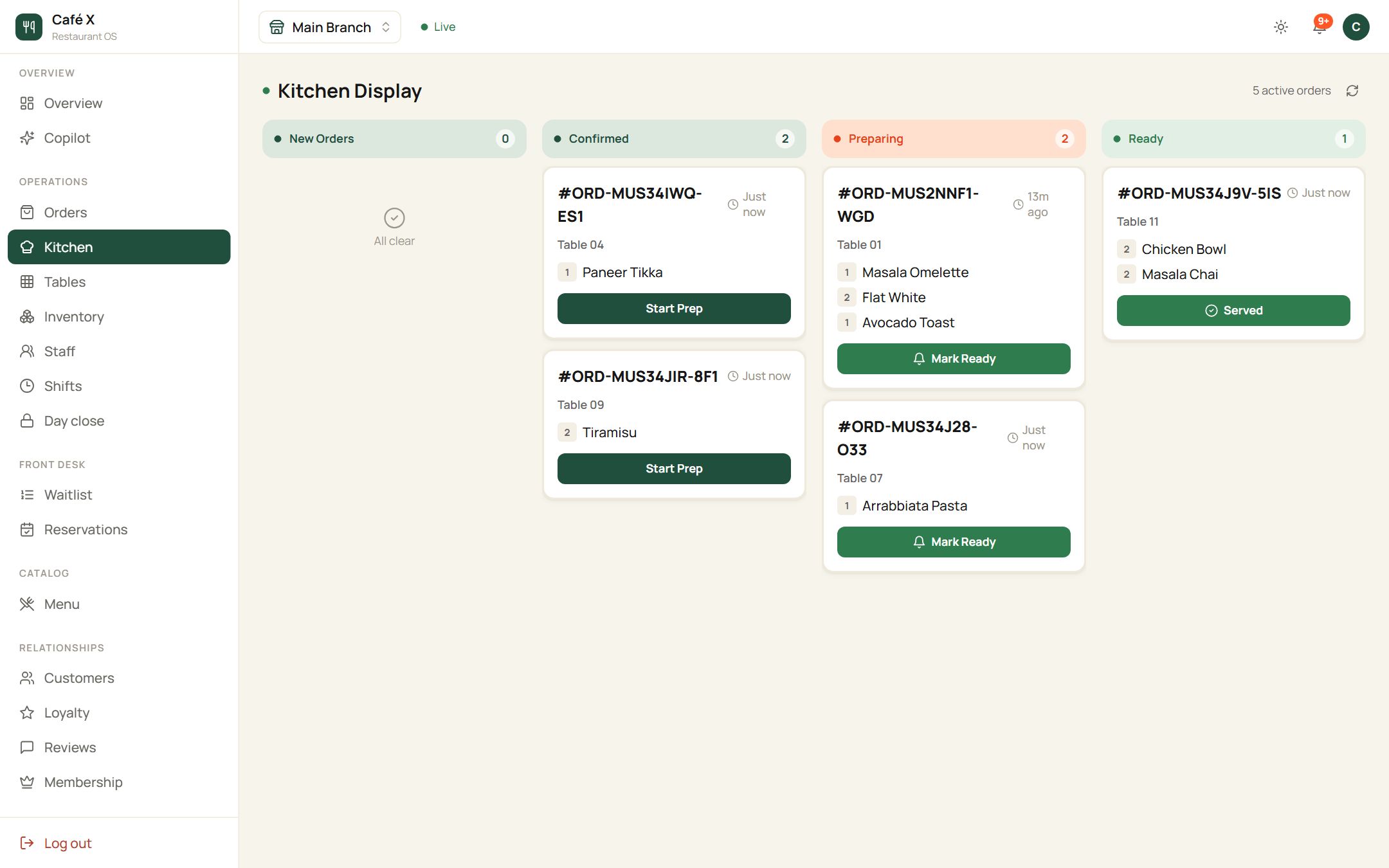
Task: Click the Loyalty star icon
Action: [x=27, y=712]
